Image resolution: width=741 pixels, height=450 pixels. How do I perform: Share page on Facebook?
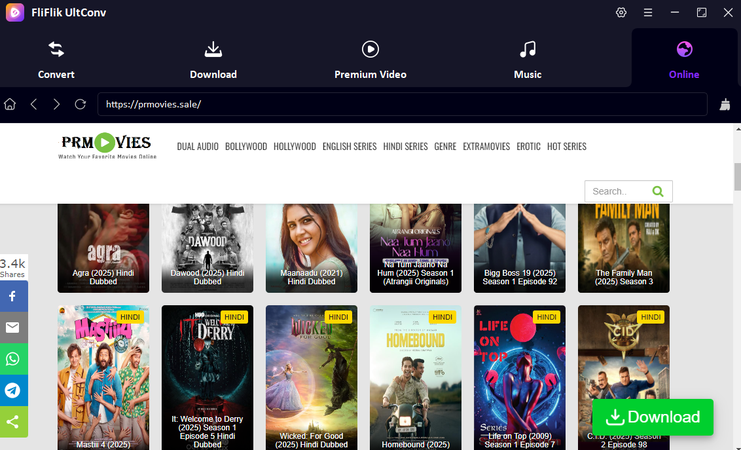[x=13, y=296]
